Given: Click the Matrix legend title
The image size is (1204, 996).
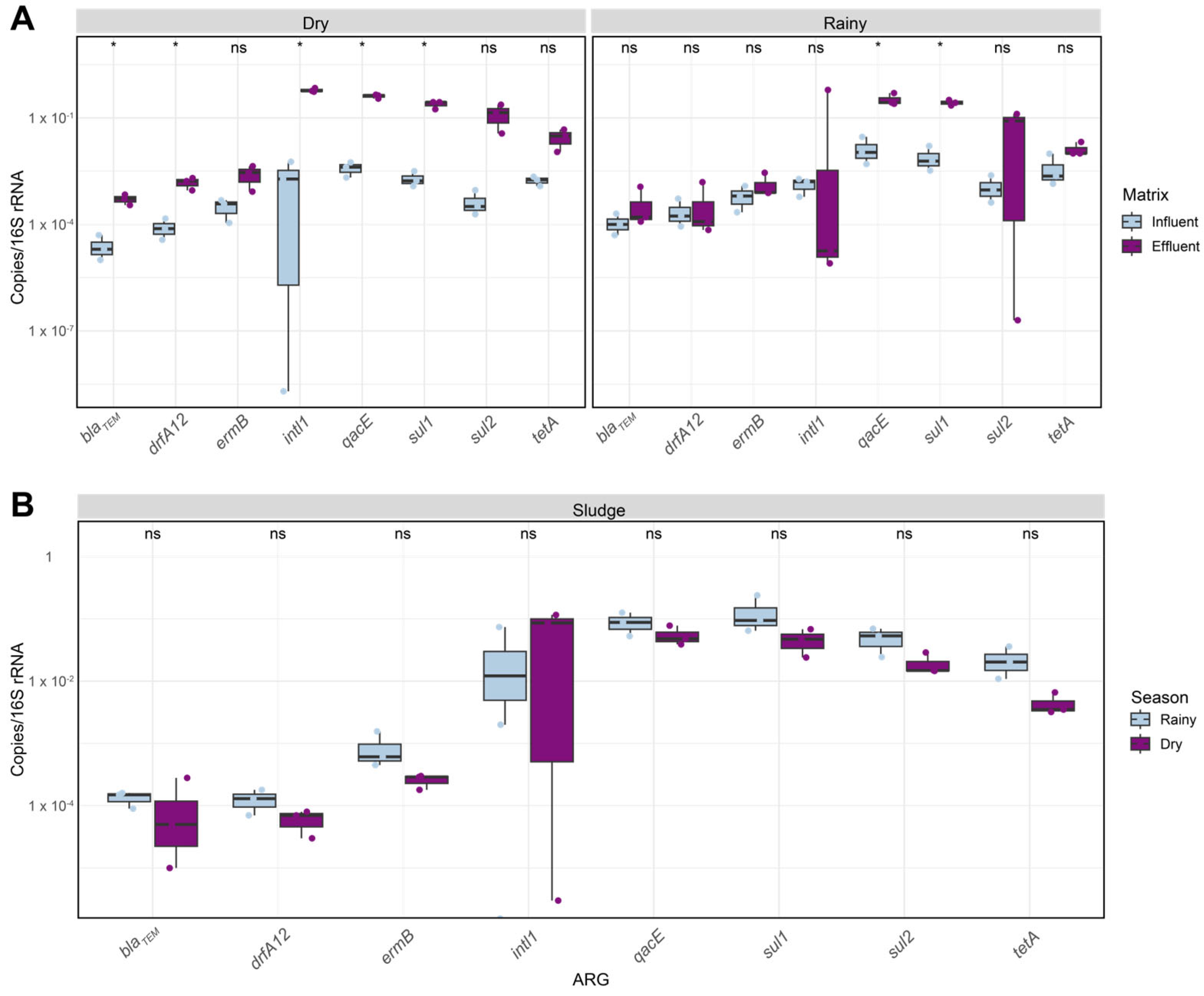Looking at the screenshot, I should [1145, 195].
